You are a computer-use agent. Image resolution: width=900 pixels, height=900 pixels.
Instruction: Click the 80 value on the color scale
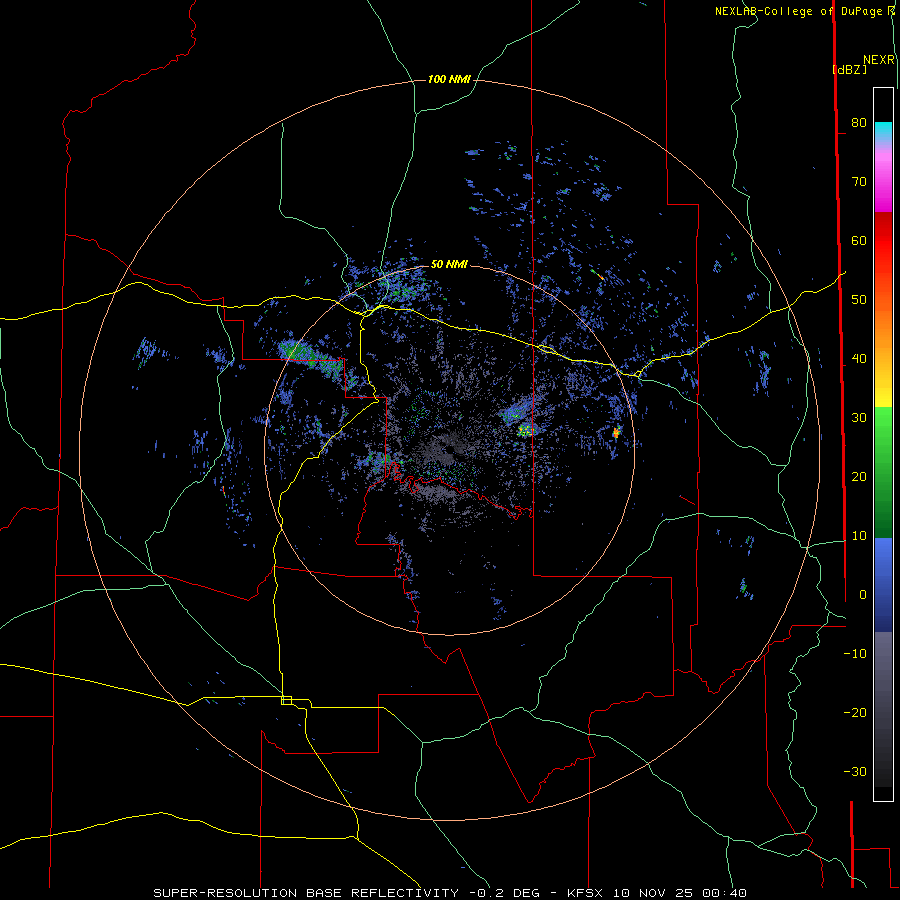click(859, 123)
